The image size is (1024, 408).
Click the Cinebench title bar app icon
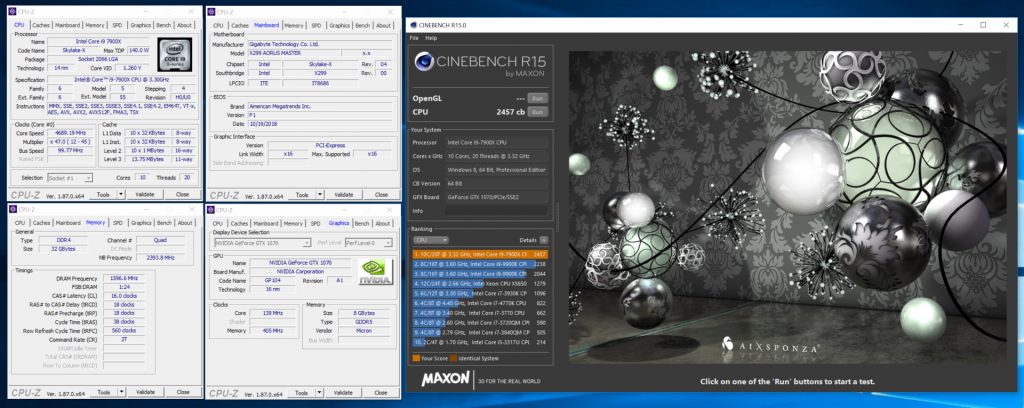coord(415,26)
